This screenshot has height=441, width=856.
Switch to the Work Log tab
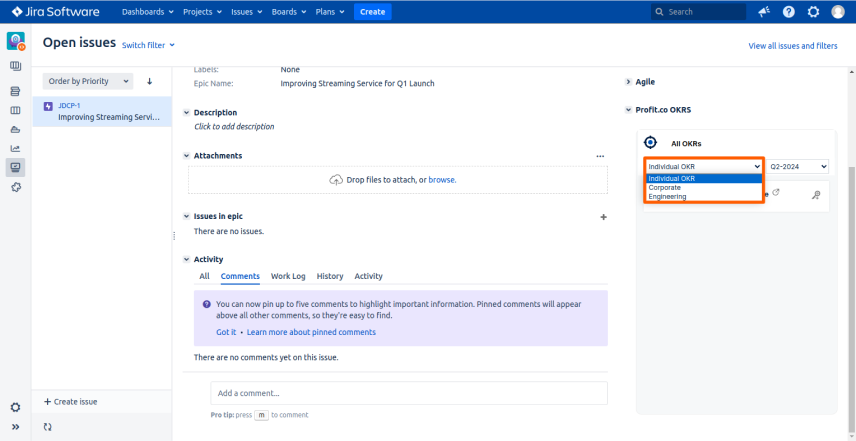[288, 276]
